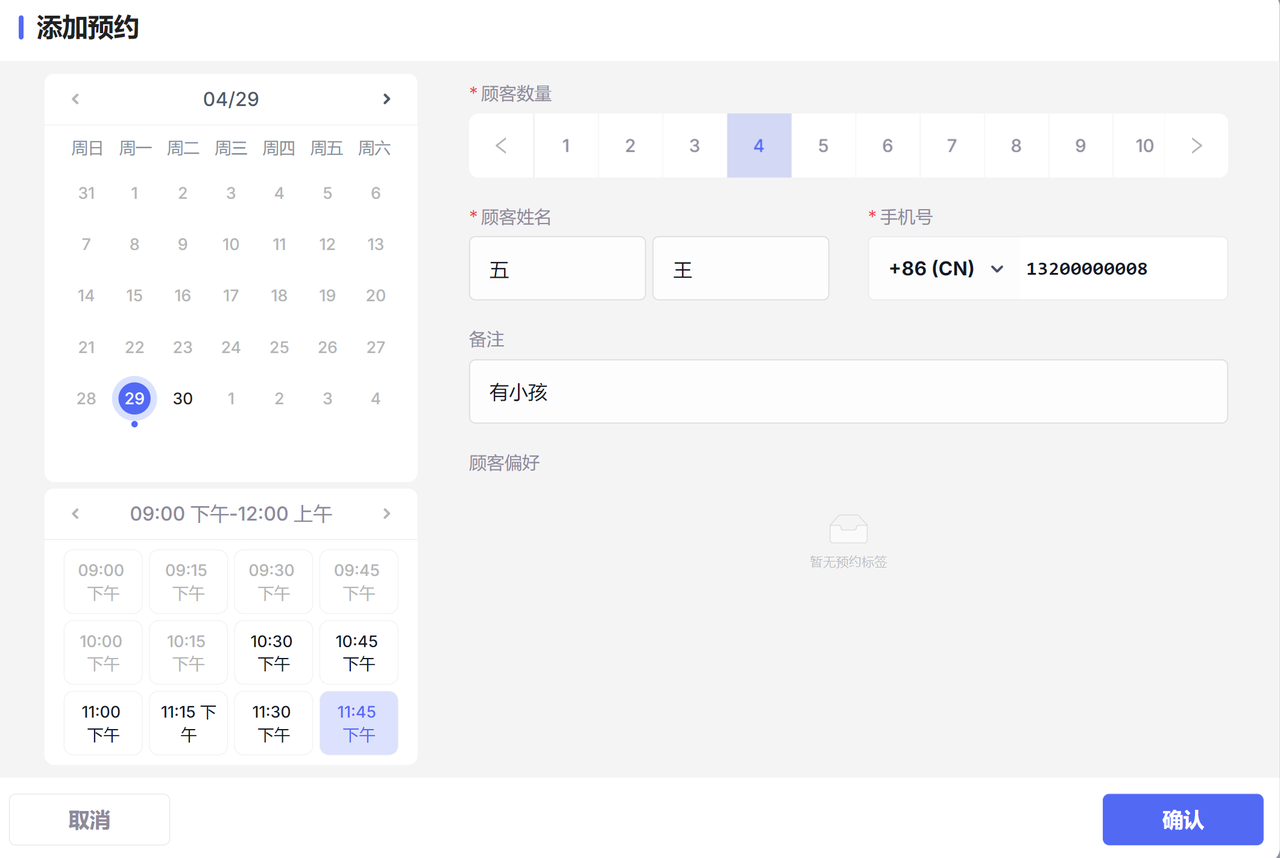Click date 27 in the calendar
This screenshot has width=1280, height=858.
coord(375,348)
